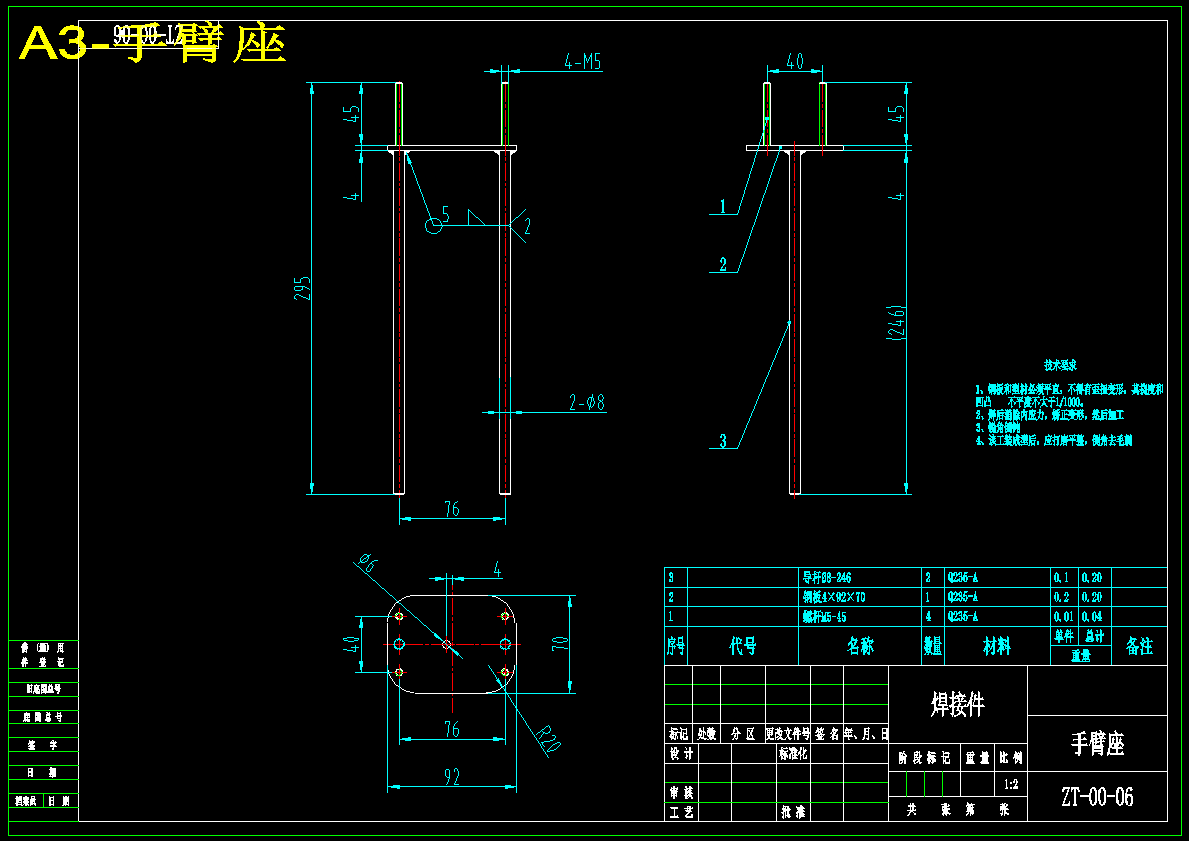Click the 40 dimension left of plan view
This screenshot has width=1189, height=841.
coord(352,644)
